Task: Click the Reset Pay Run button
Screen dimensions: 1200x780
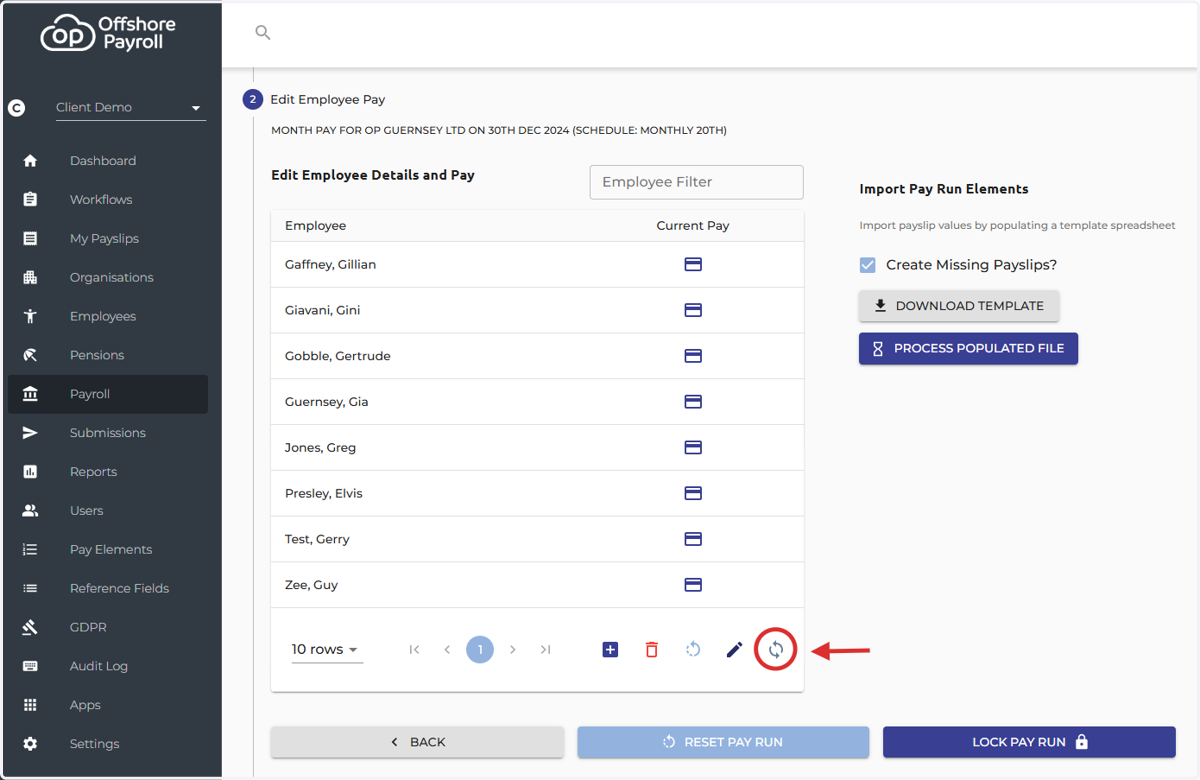Action: 723,742
